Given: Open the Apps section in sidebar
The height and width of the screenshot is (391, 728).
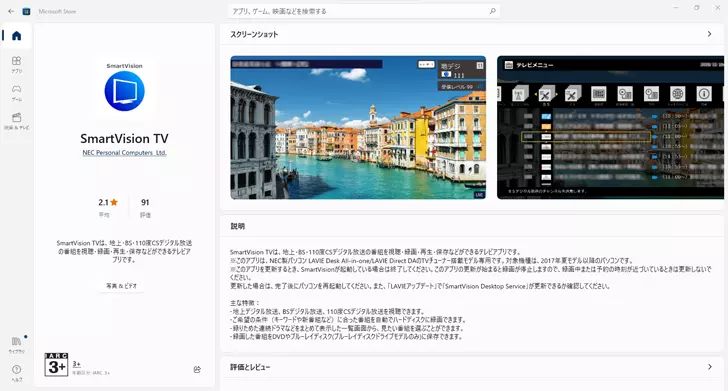Looking at the screenshot, I should 17,65.
